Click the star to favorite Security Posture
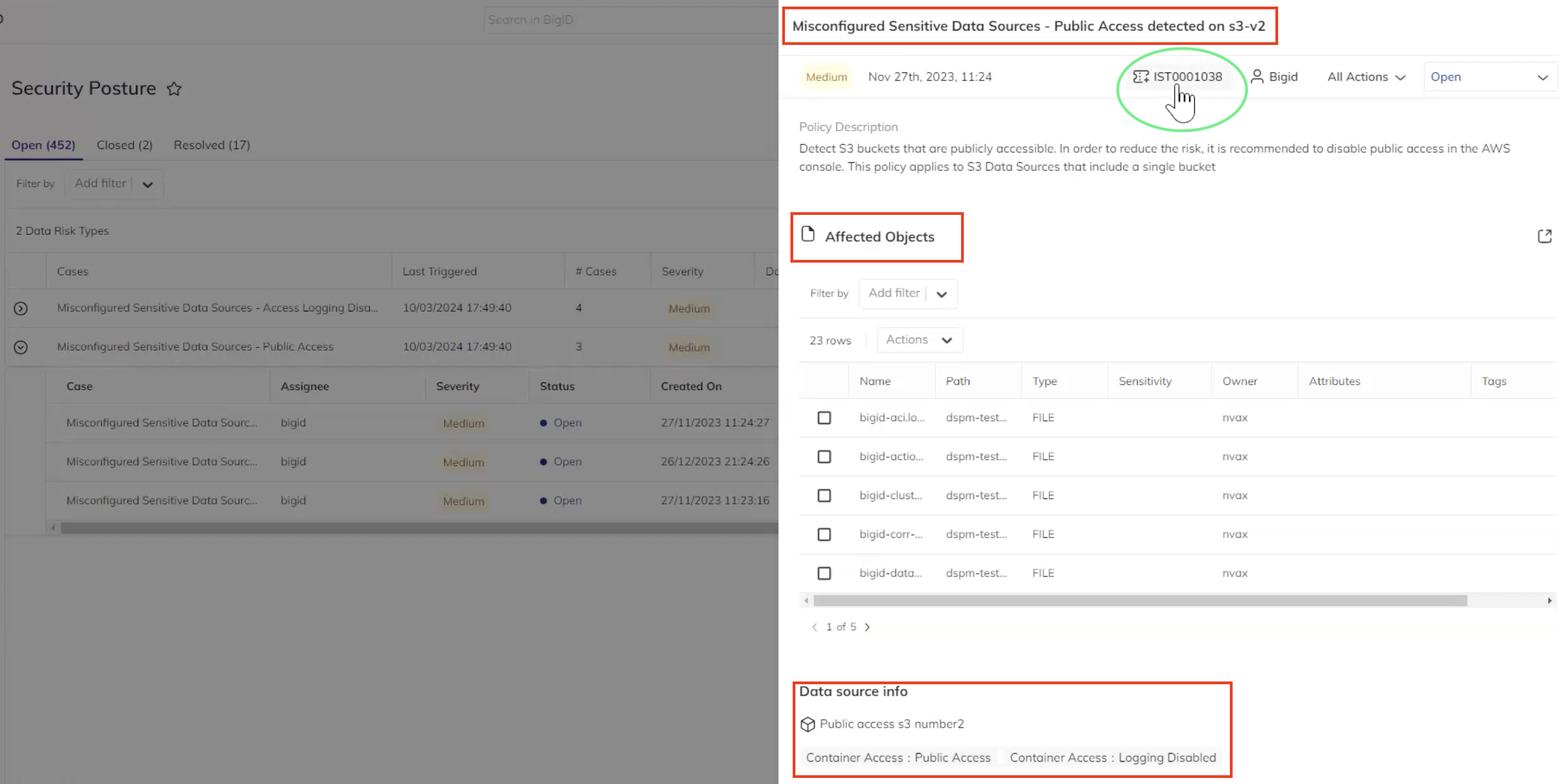 (x=174, y=88)
